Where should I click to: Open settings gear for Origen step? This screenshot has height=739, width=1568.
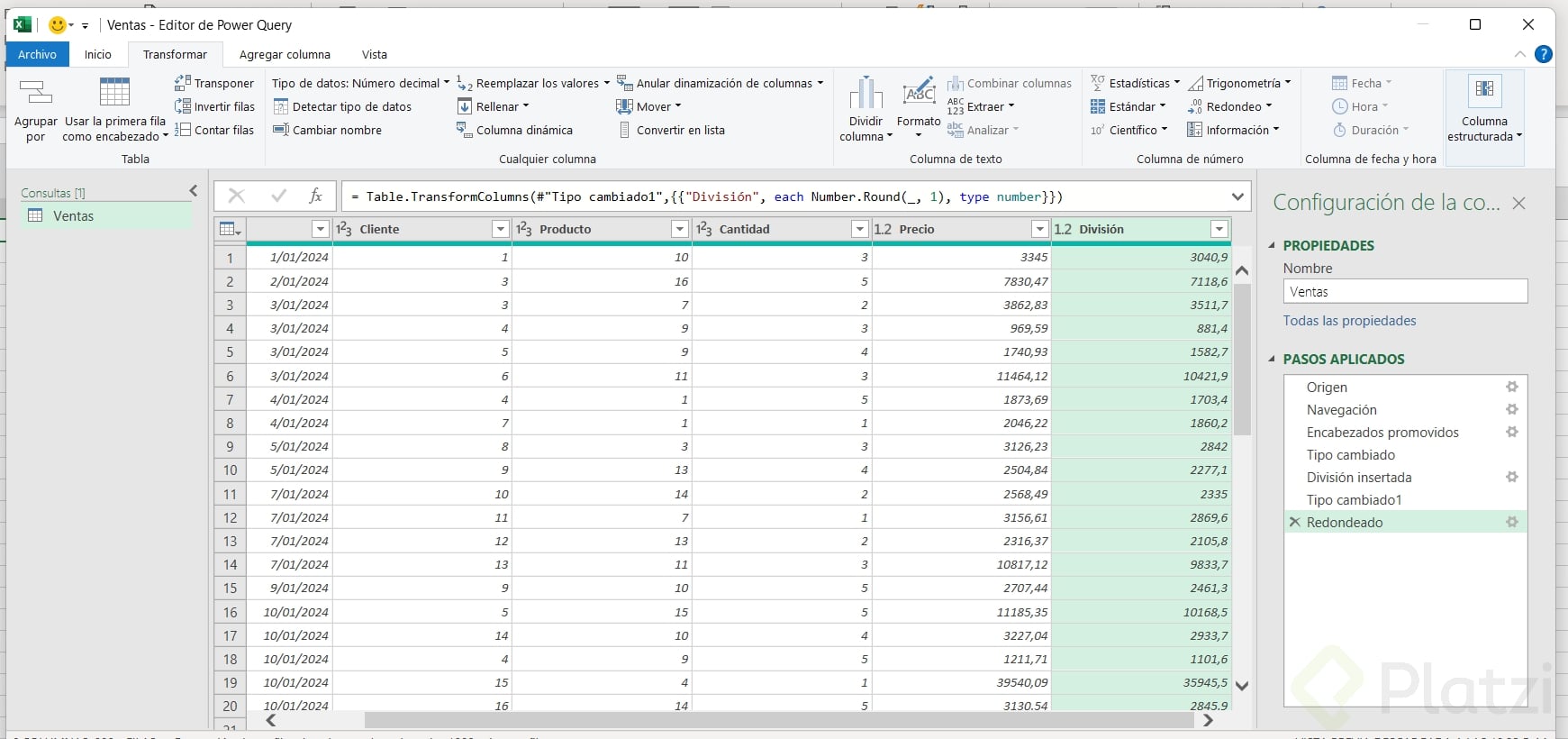[x=1511, y=387]
